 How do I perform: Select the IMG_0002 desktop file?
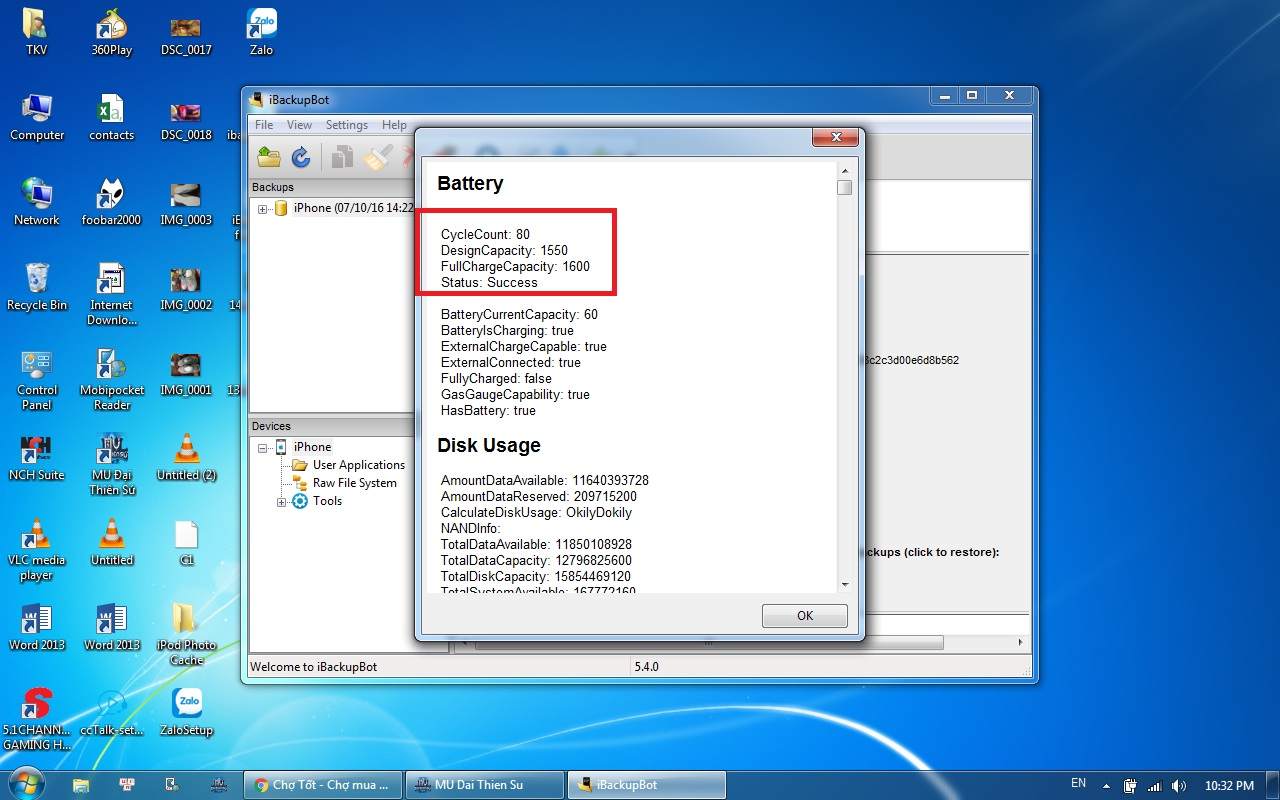[186, 288]
